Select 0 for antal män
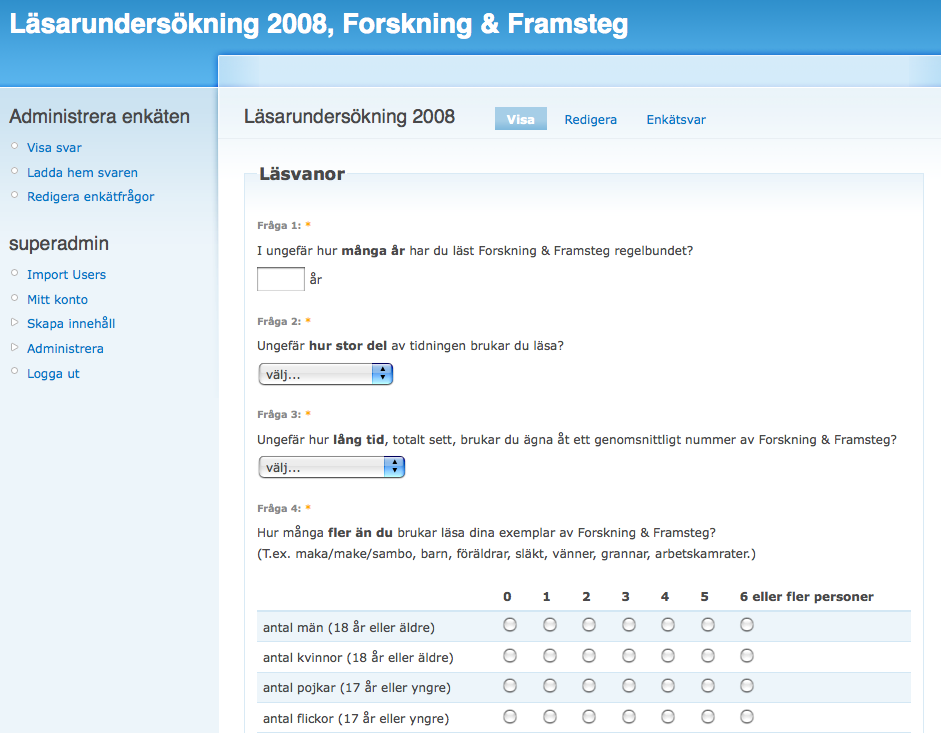 (510, 626)
